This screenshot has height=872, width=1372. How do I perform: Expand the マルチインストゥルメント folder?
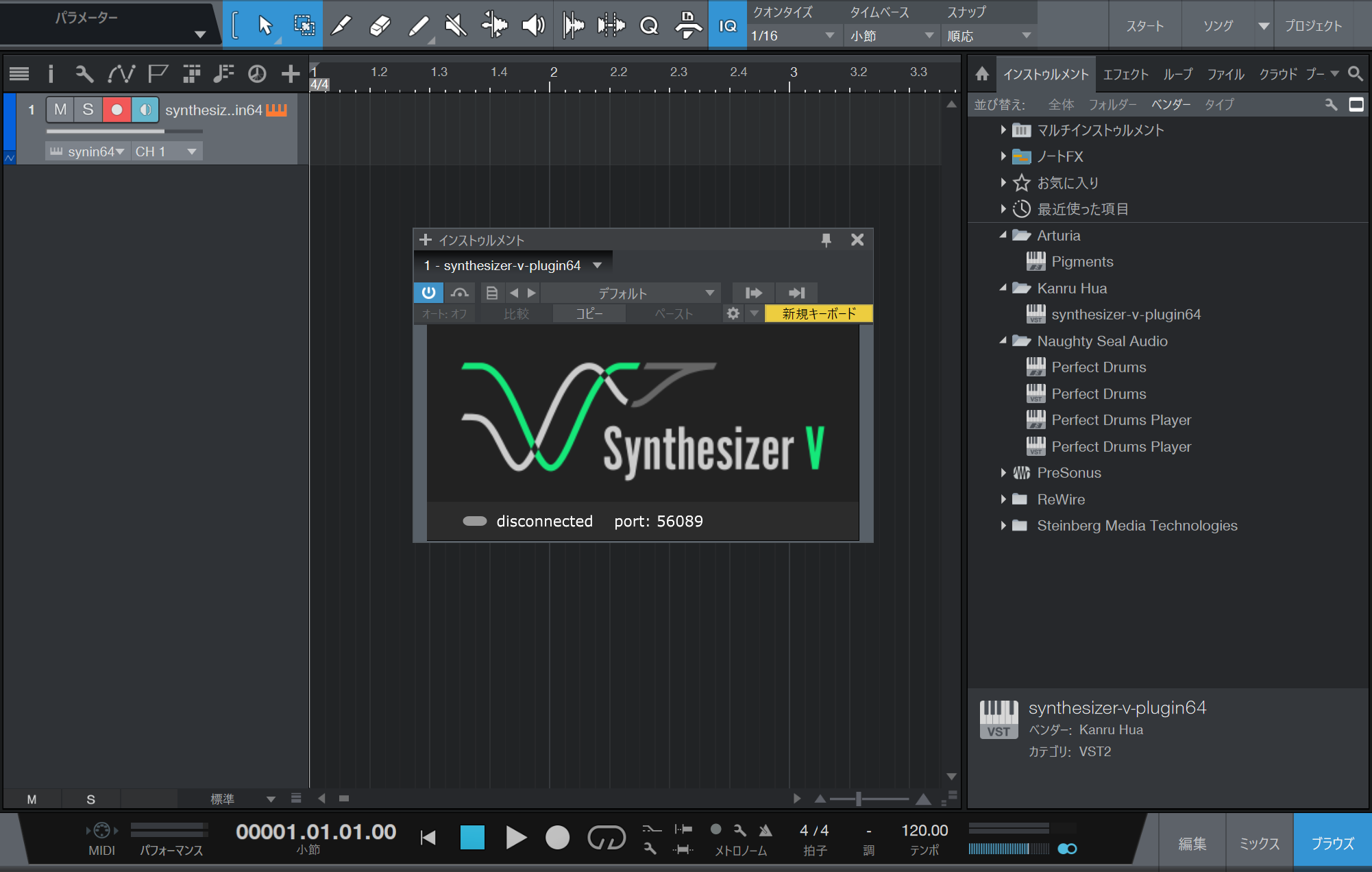click(1003, 130)
